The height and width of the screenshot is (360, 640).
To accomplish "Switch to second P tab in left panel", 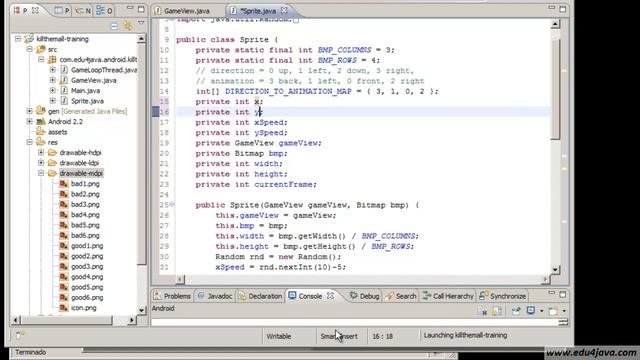I will 62,11.
